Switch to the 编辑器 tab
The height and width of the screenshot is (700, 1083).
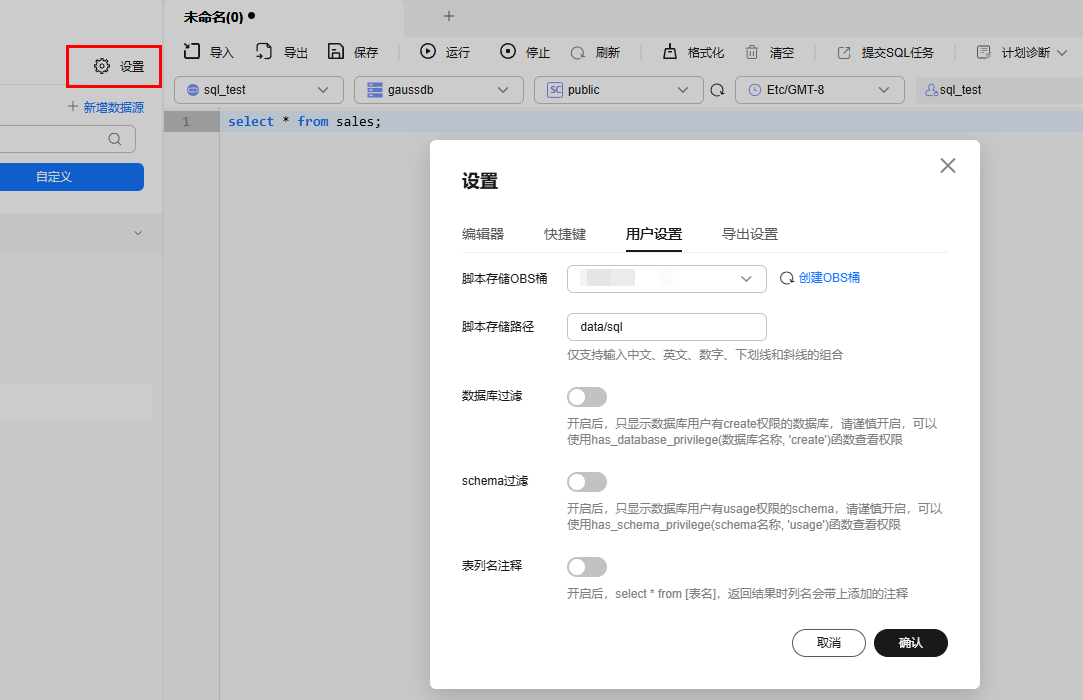pyautogui.click(x=483, y=234)
